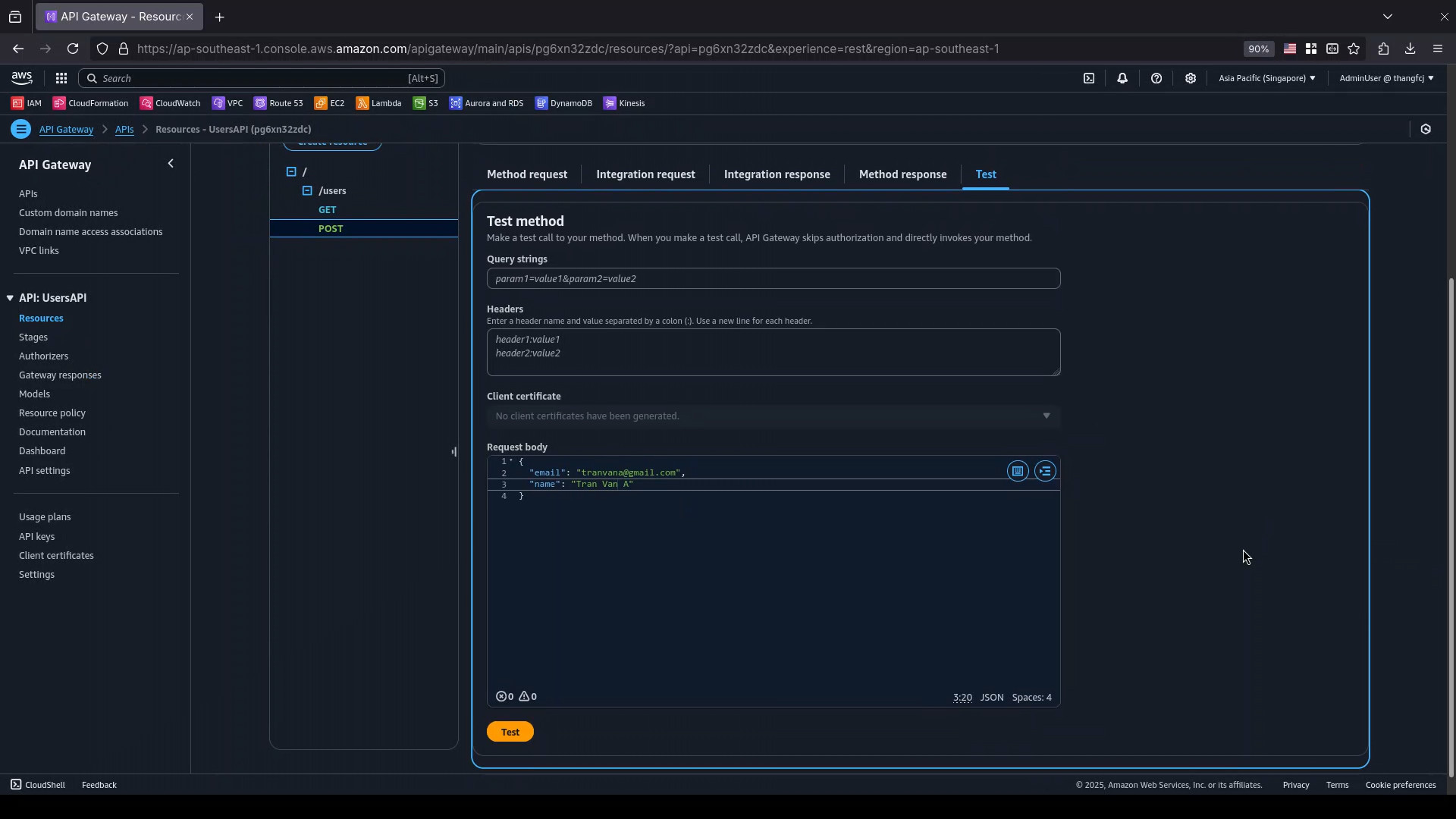Click the resource panel resize handle
The width and height of the screenshot is (1456, 819).
point(454,452)
